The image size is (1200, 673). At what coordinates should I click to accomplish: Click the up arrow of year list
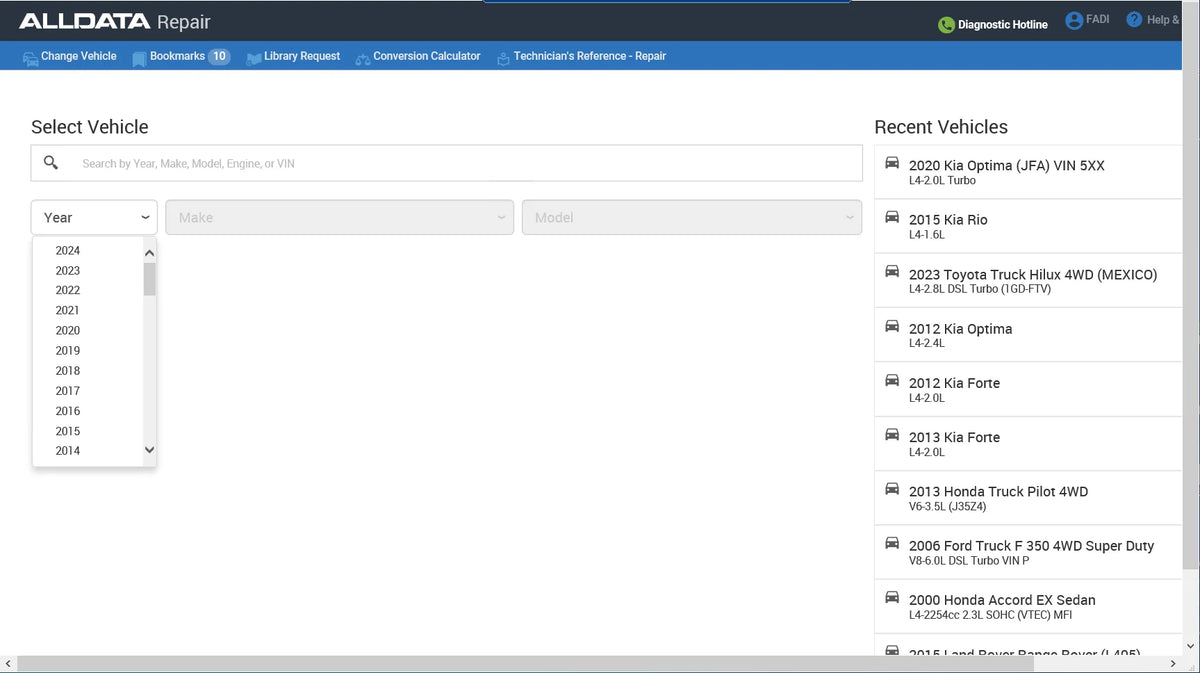150,254
